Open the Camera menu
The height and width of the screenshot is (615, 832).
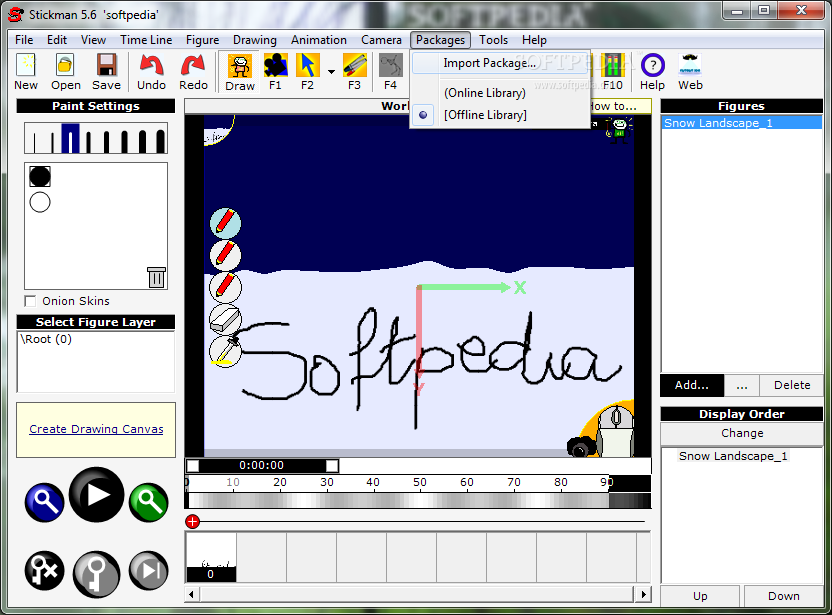(381, 40)
